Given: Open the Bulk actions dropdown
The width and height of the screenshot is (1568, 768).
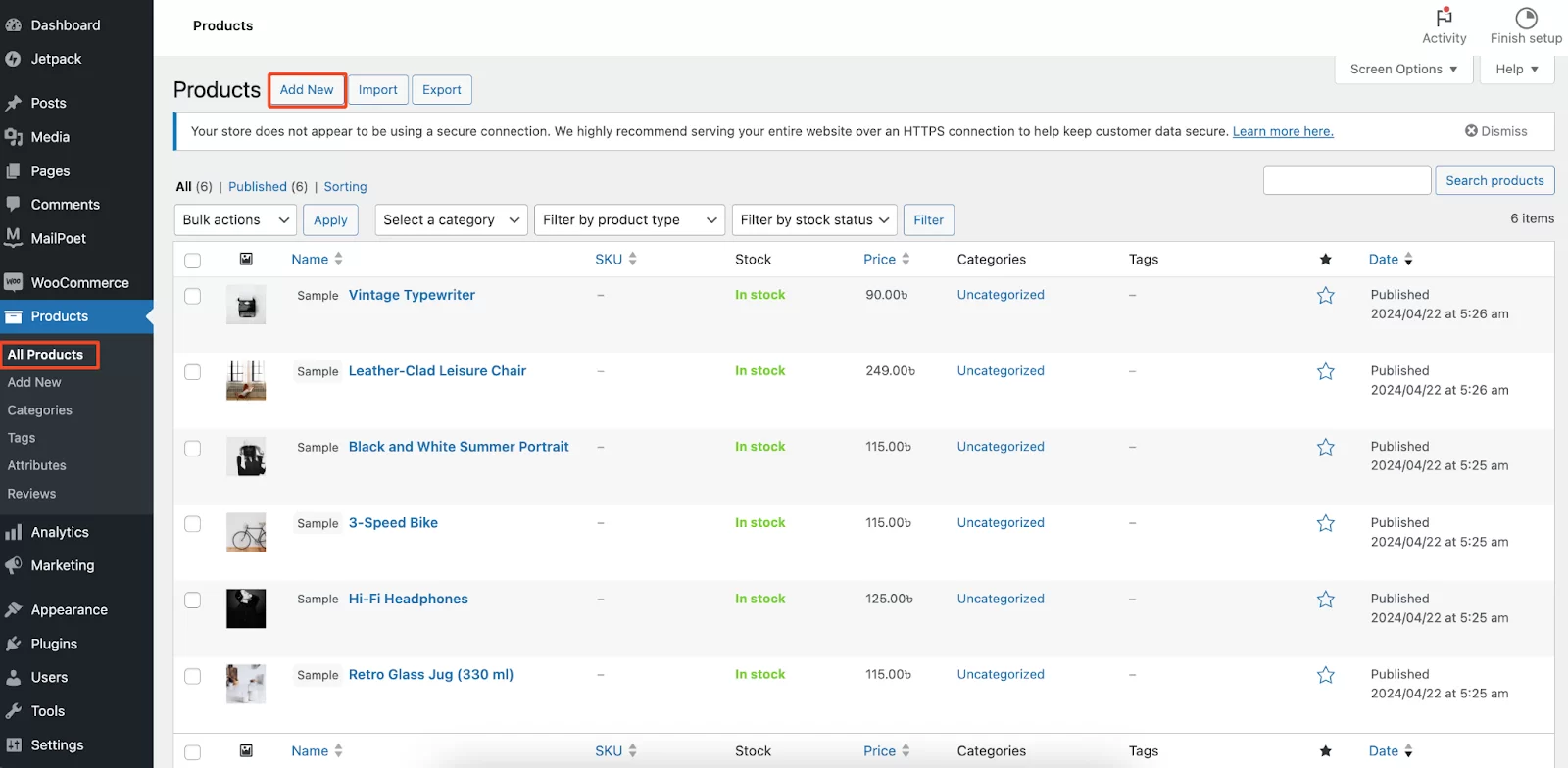Looking at the screenshot, I should pos(235,219).
